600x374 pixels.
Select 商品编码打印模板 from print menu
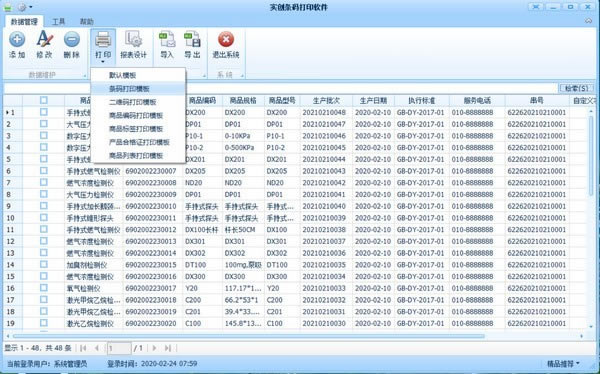tap(138, 115)
